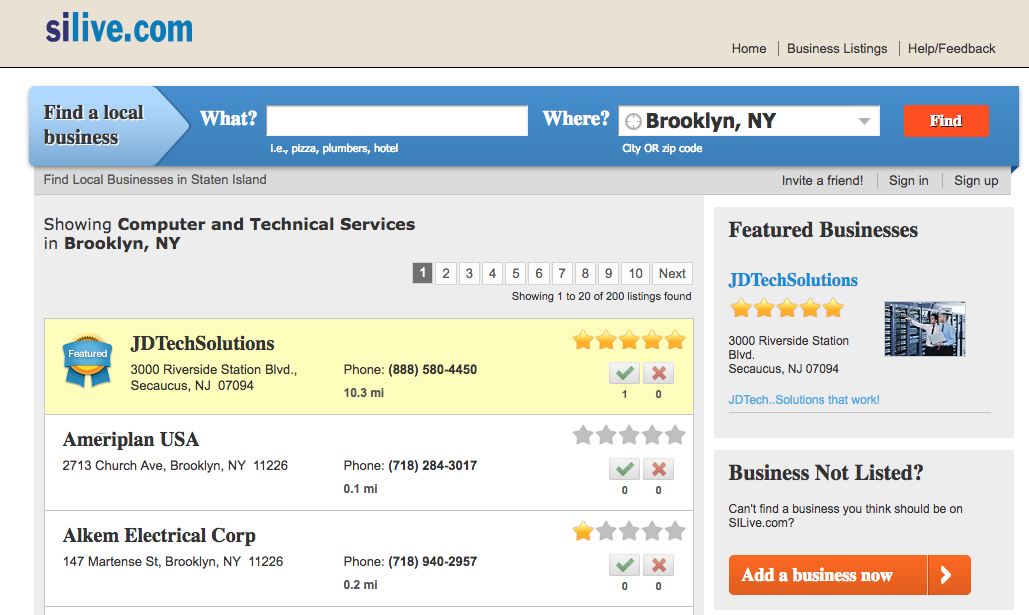
Task: Open Help/Feedback page
Action: point(952,49)
